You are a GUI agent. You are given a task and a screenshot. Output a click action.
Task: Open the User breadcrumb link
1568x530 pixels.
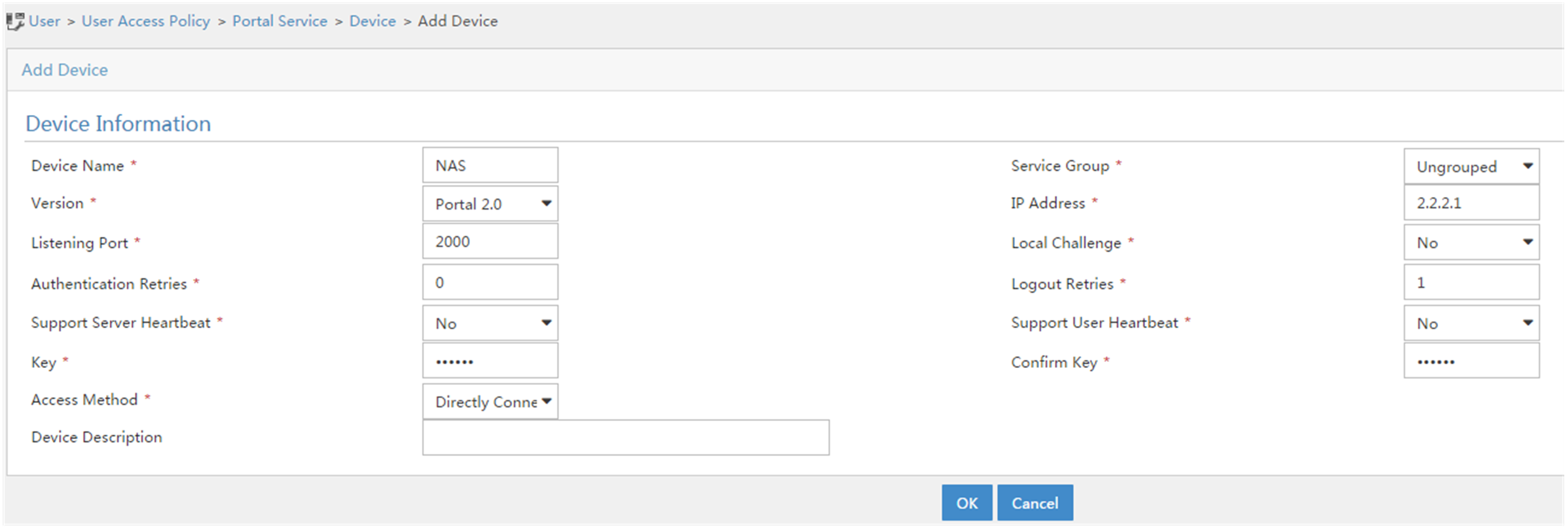tap(45, 21)
